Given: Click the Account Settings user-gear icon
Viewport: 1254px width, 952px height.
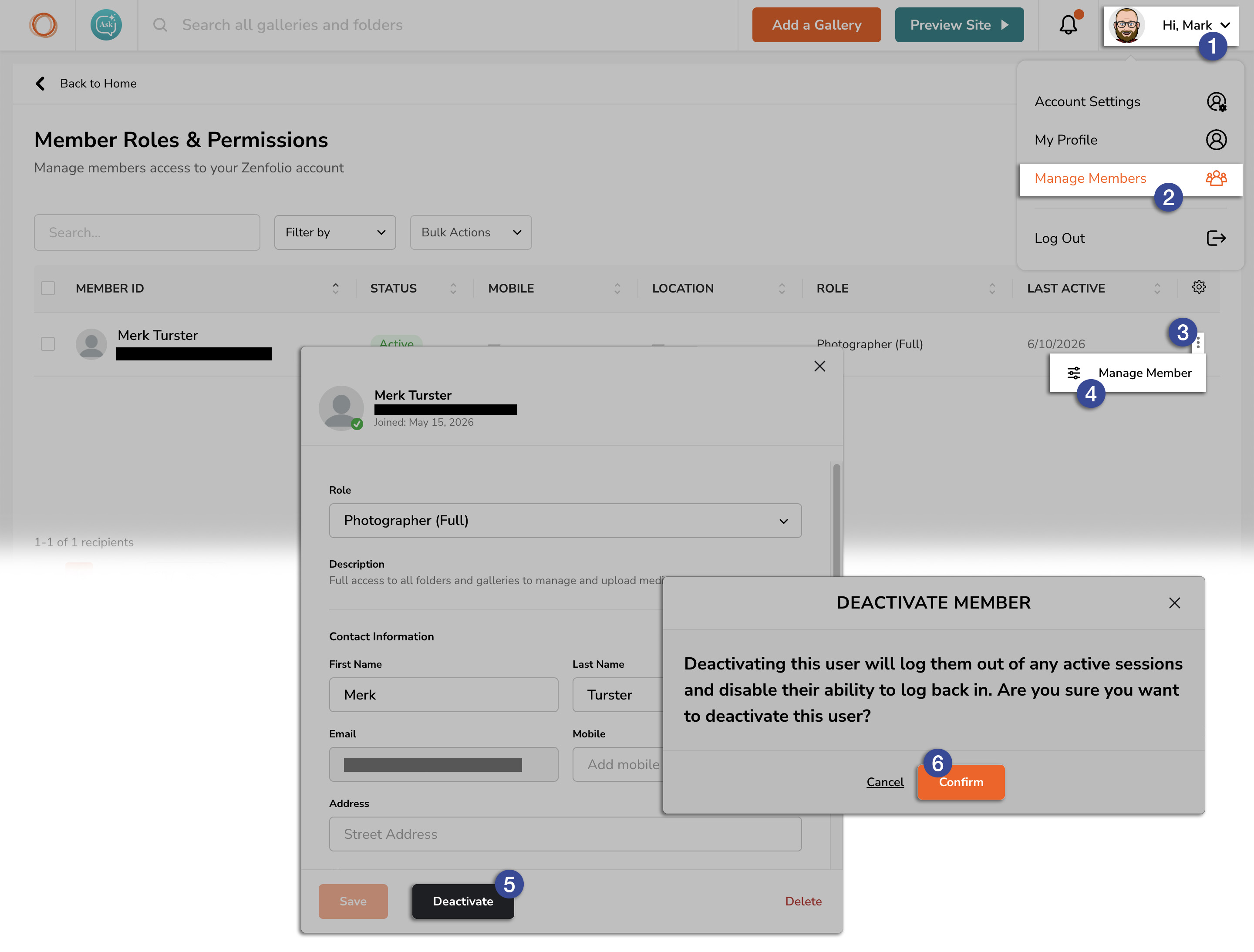Looking at the screenshot, I should pos(1216,102).
